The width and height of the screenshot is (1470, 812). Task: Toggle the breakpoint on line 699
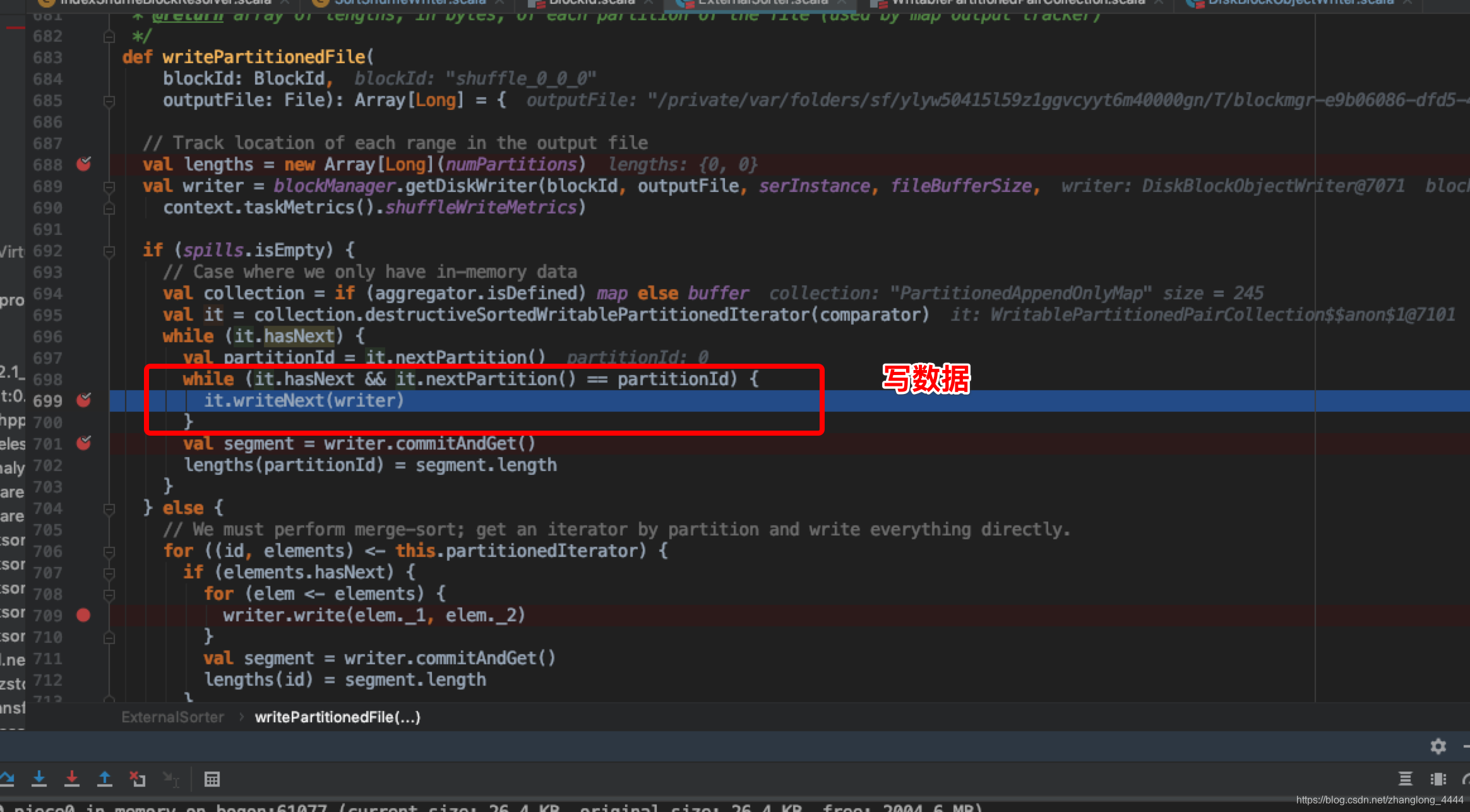pyautogui.click(x=83, y=400)
